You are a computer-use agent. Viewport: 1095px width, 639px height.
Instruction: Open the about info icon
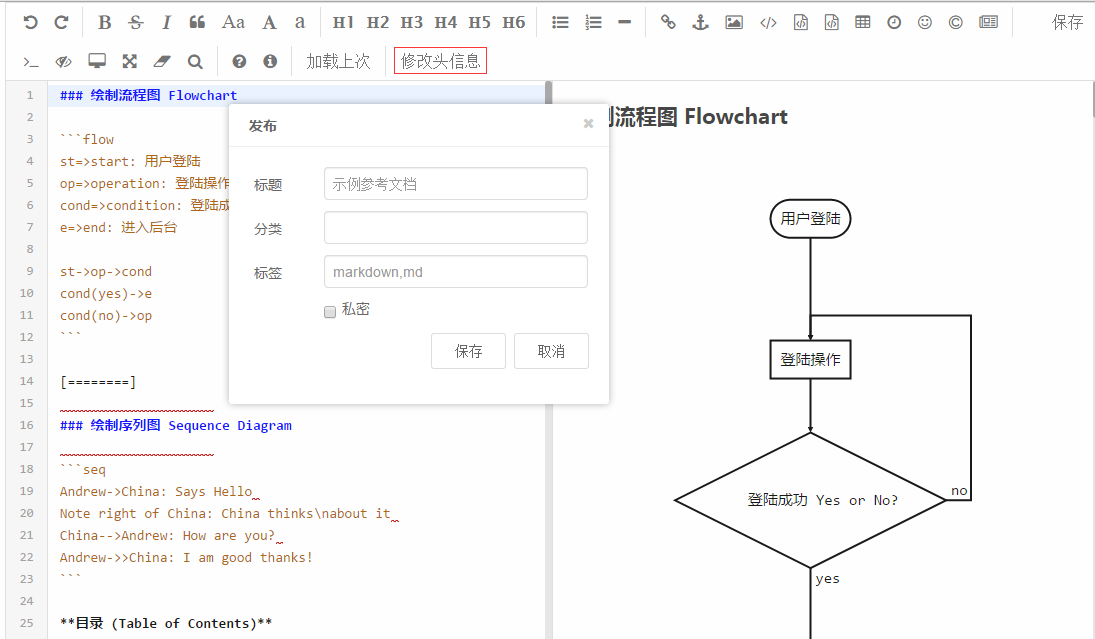[270, 61]
